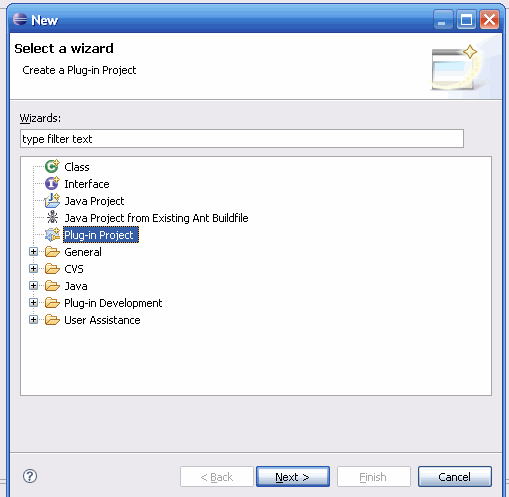
Task: Expand the Java category
Action: click(x=33, y=286)
